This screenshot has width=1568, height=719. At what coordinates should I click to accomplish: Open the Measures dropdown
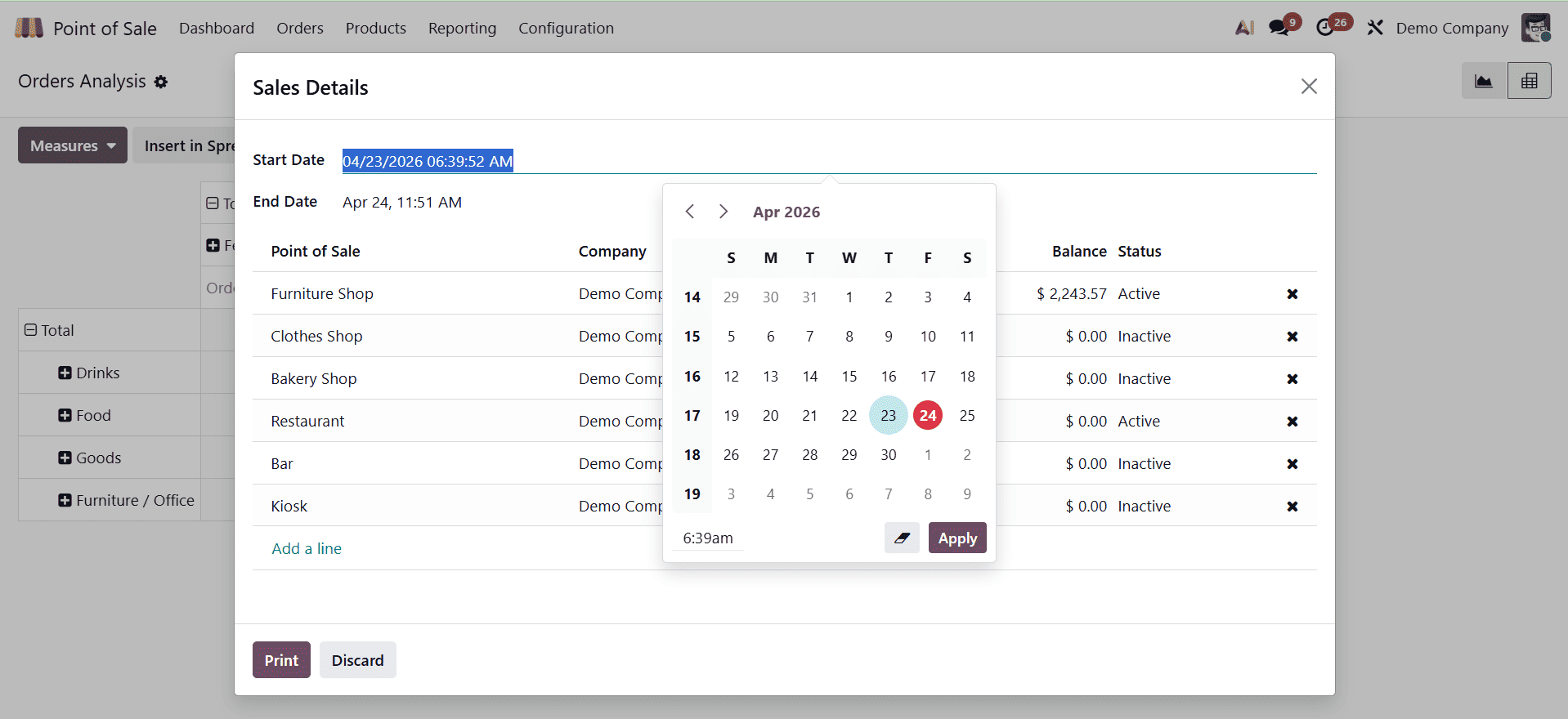pos(73,145)
